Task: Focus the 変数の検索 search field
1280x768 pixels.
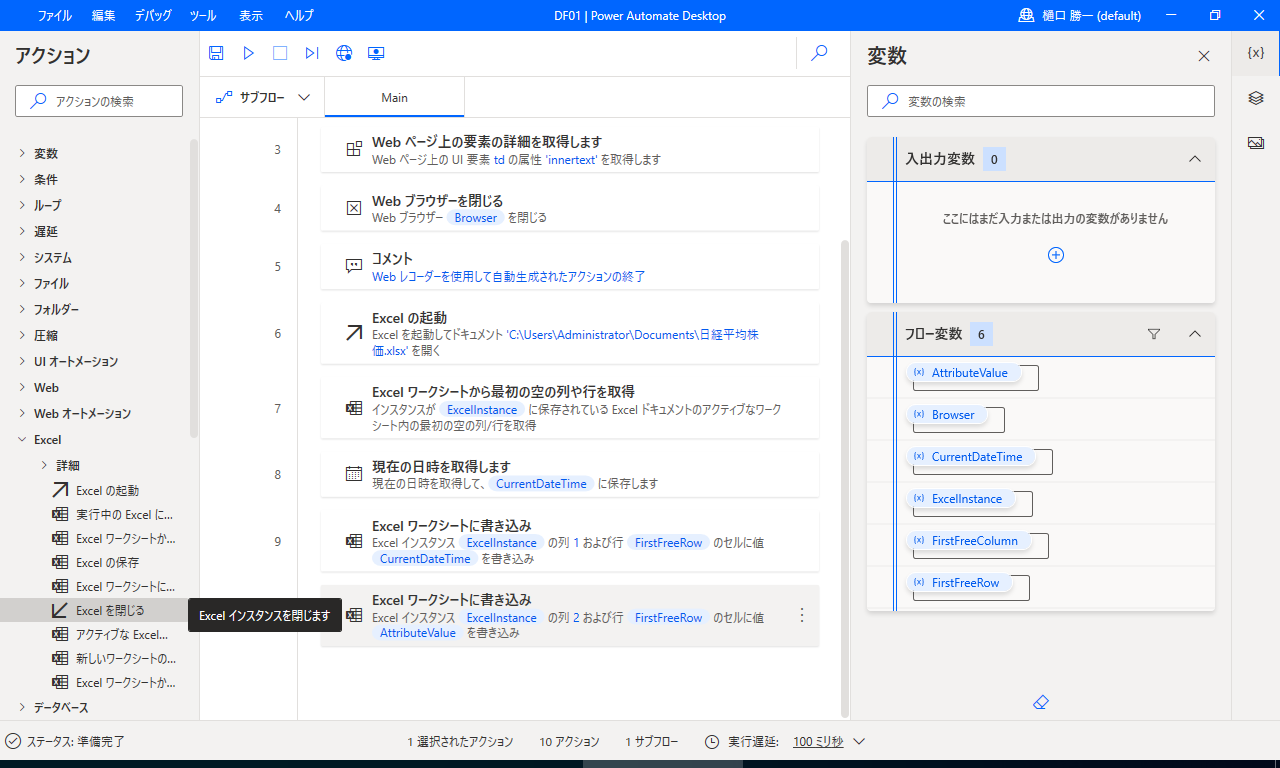Action: [x=1040, y=101]
